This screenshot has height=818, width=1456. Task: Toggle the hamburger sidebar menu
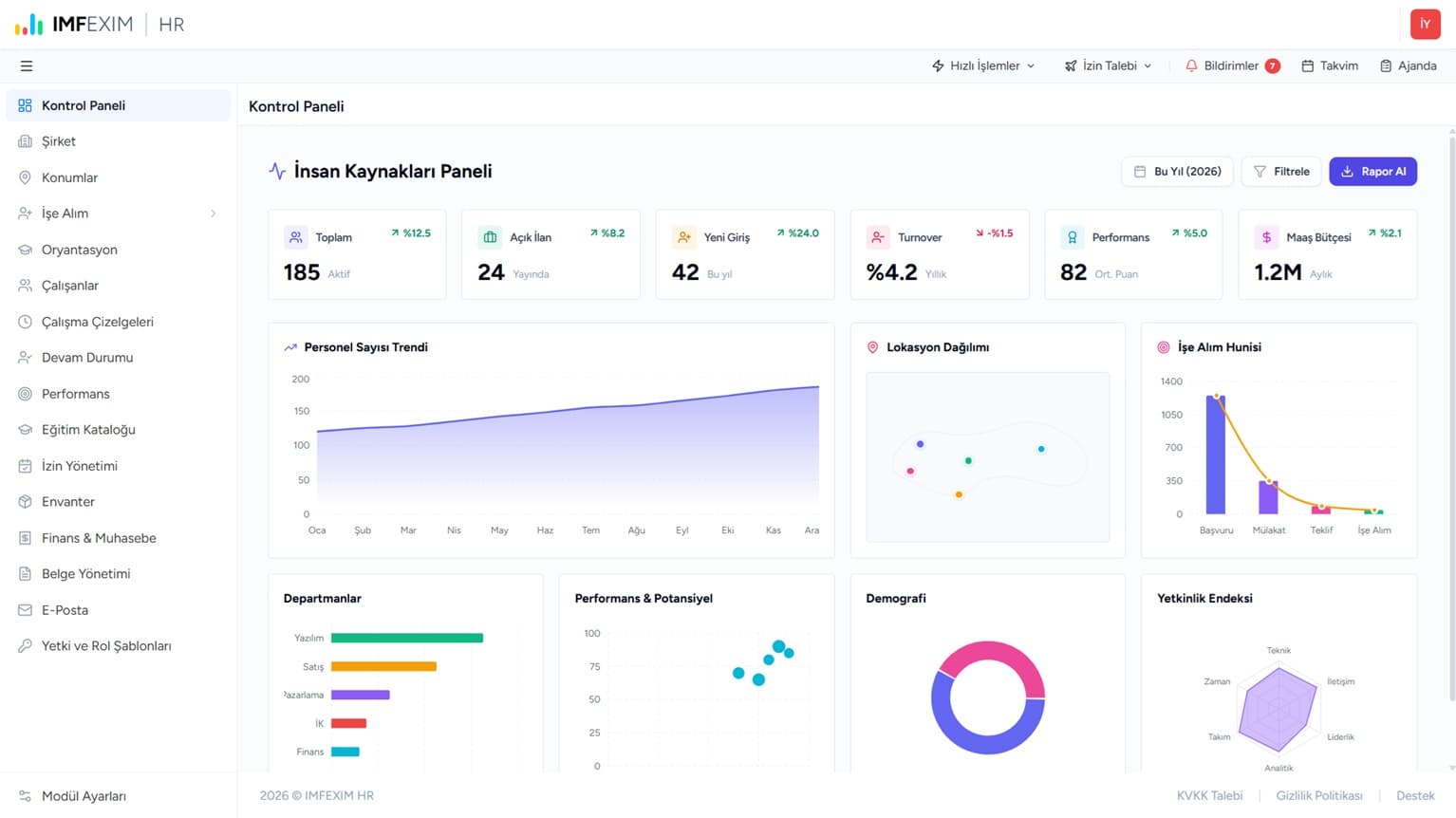pyautogui.click(x=27, y=66)
